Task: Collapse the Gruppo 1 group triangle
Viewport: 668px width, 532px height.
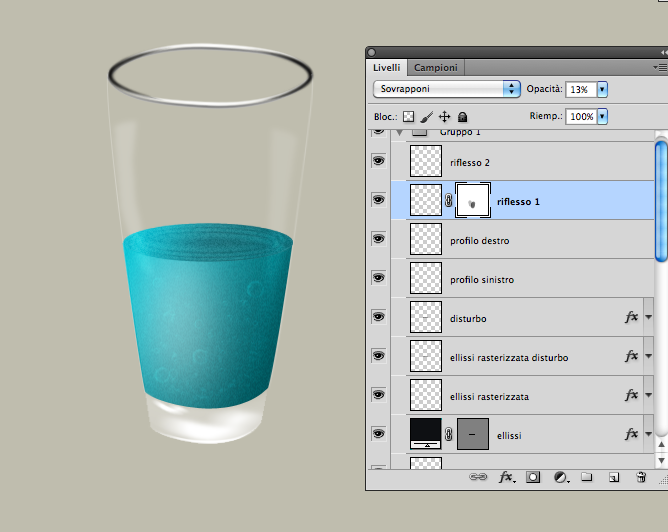Action: [x=399, y=132]
